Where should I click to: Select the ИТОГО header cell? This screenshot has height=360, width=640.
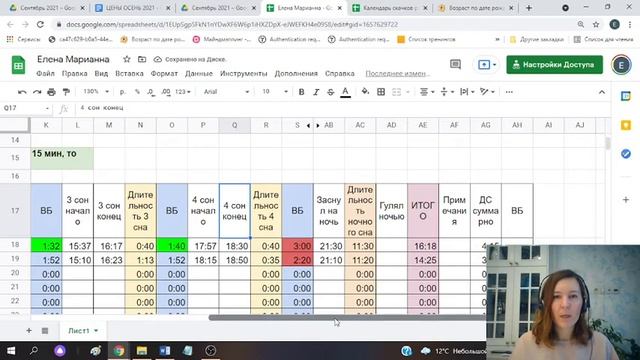(x=423, y=211)
